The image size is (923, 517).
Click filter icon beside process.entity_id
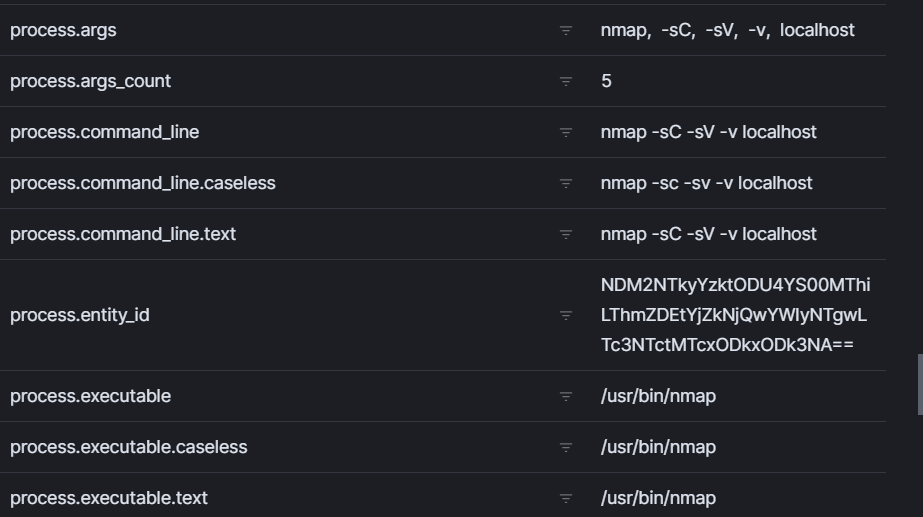coord(566,316)
